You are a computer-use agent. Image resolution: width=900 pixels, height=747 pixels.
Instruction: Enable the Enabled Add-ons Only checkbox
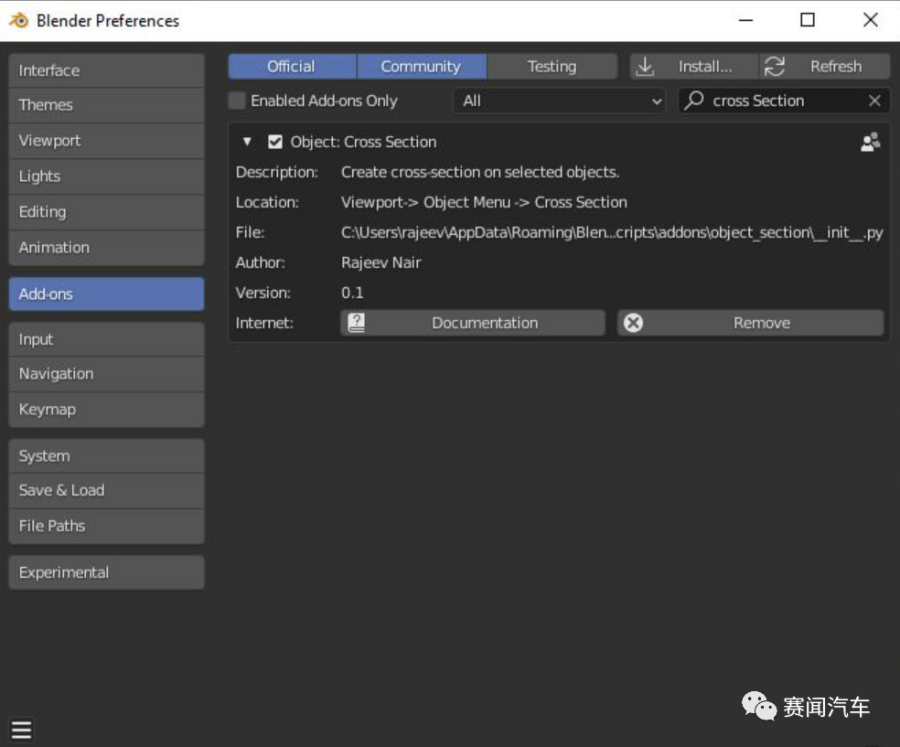point(237,101)
